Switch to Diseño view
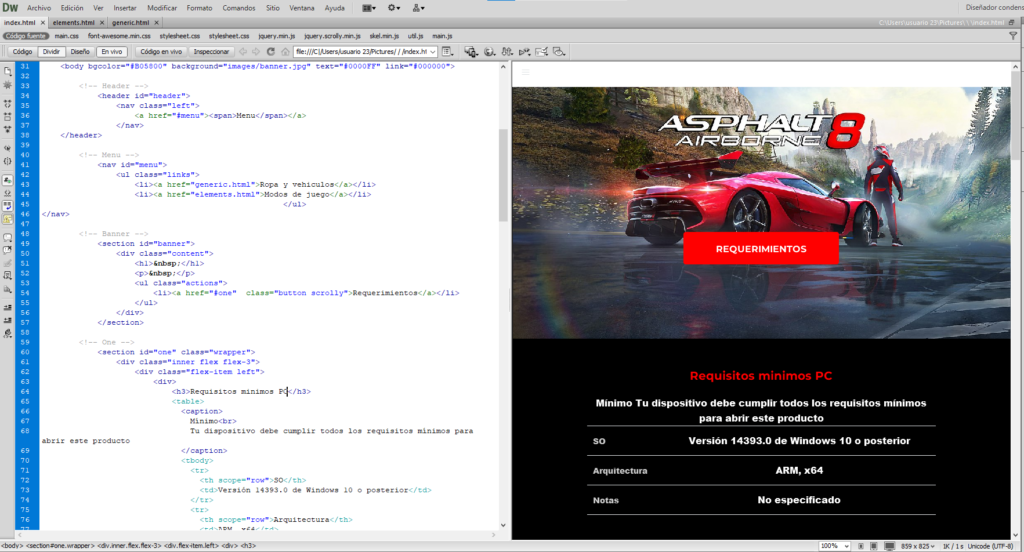The height and width of the screenshot is (552, 1024). click(x=80, y=52)
